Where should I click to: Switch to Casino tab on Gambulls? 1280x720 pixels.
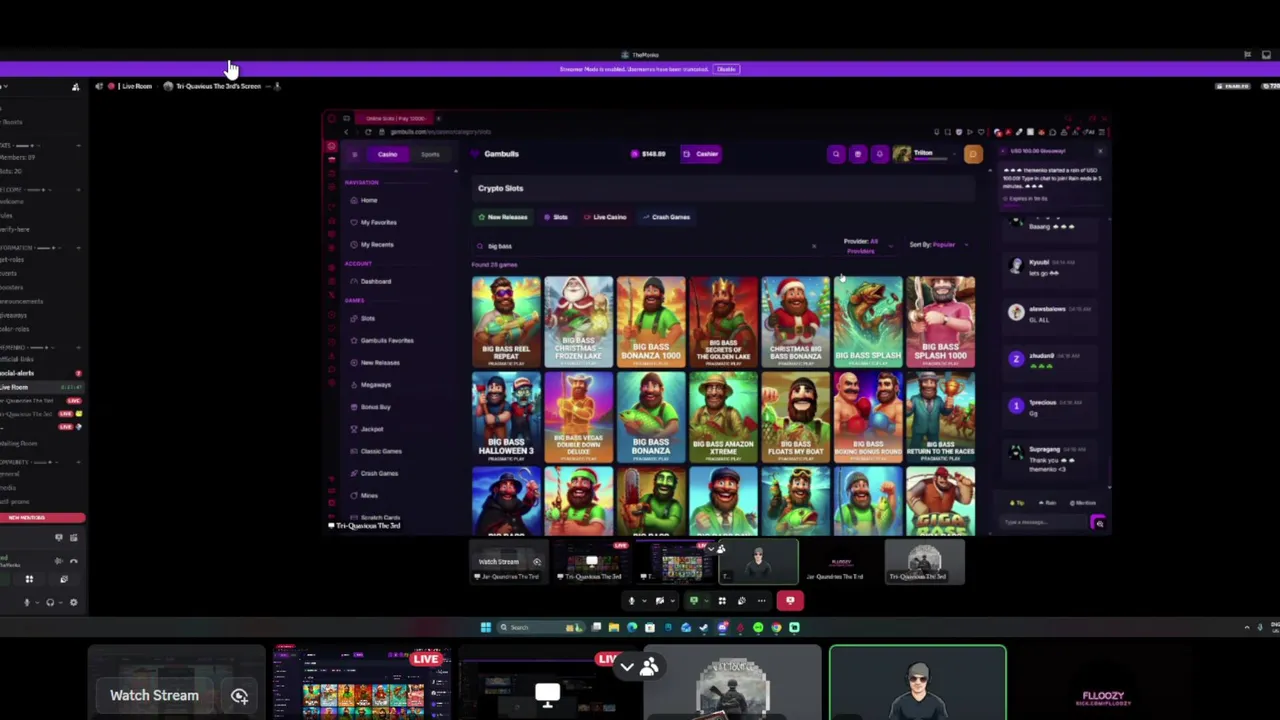(387, 154)
